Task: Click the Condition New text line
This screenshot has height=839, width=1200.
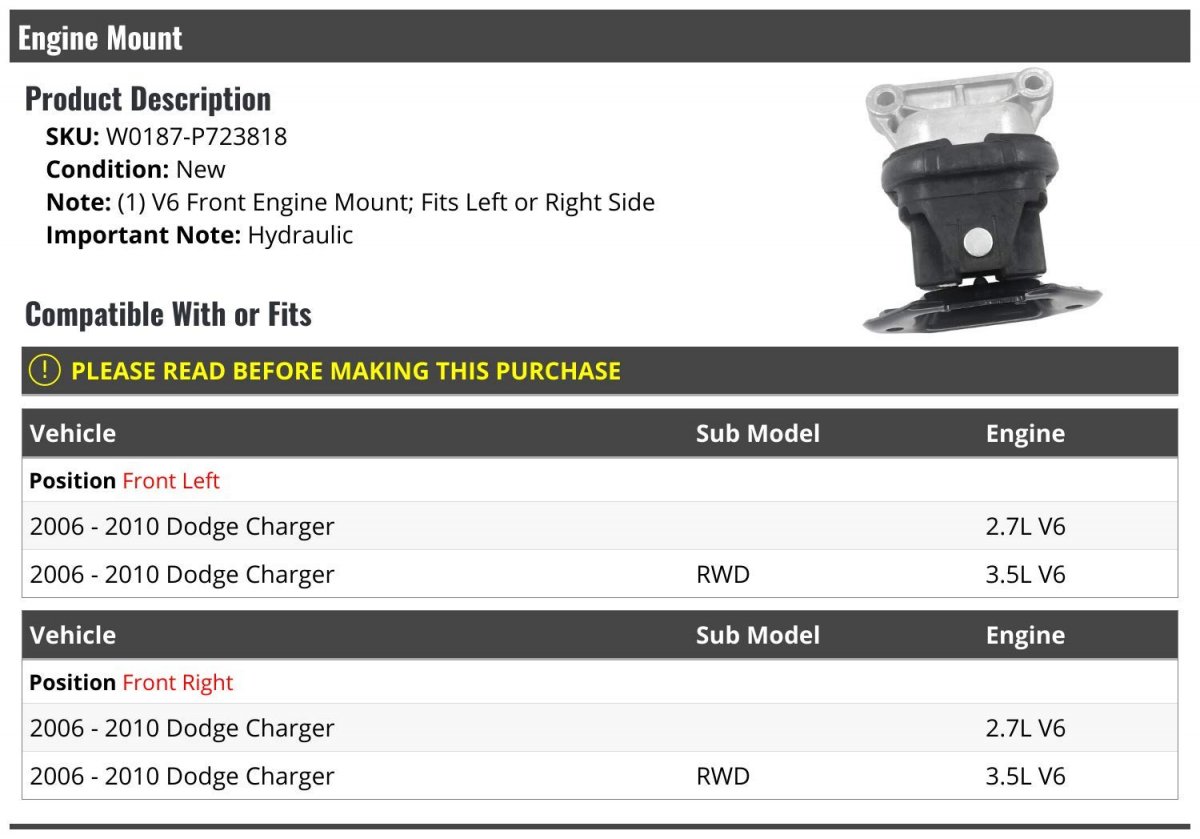Action: pos(136,169)
